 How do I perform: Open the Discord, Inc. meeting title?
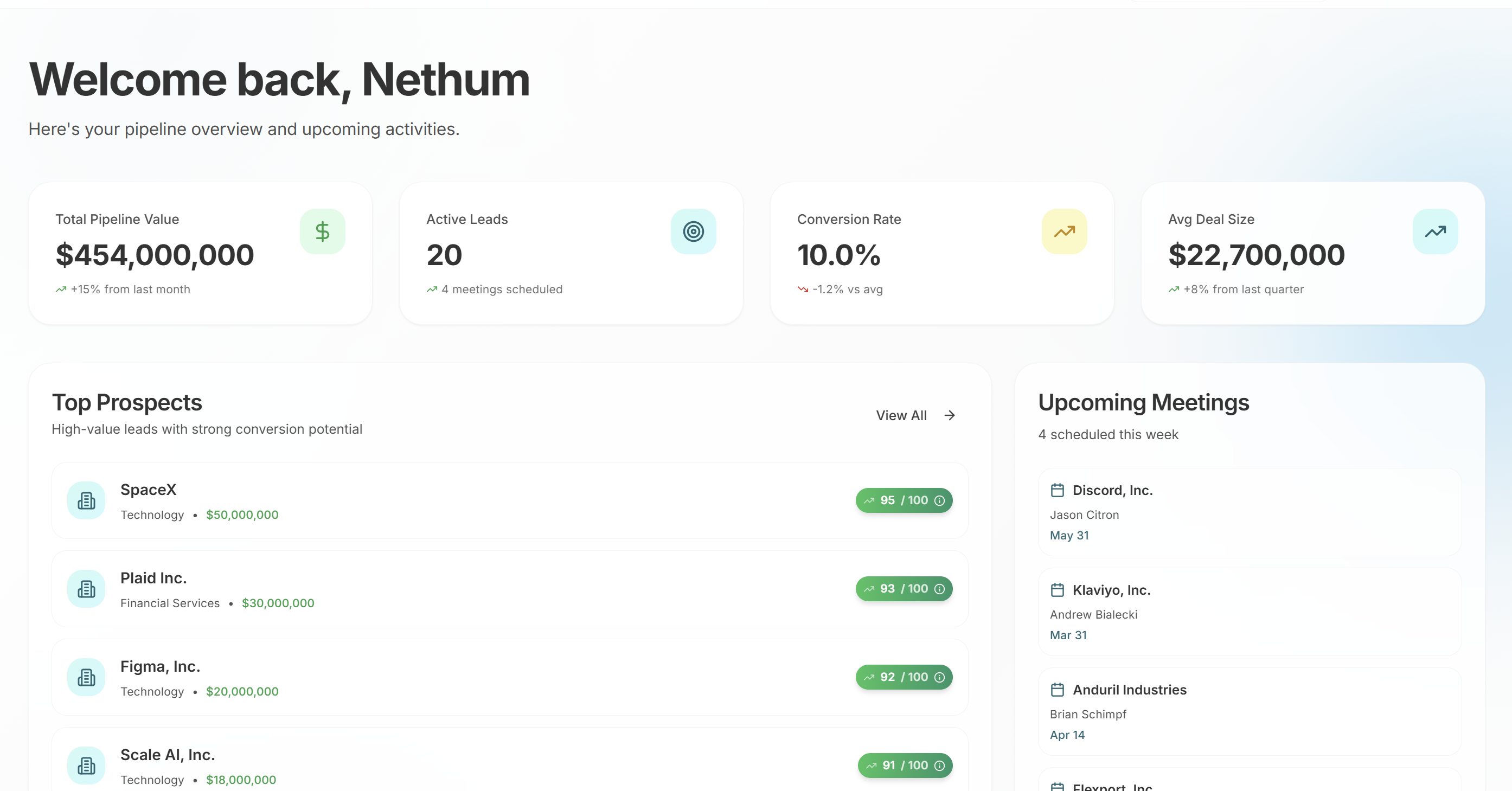coord(1112,490)
